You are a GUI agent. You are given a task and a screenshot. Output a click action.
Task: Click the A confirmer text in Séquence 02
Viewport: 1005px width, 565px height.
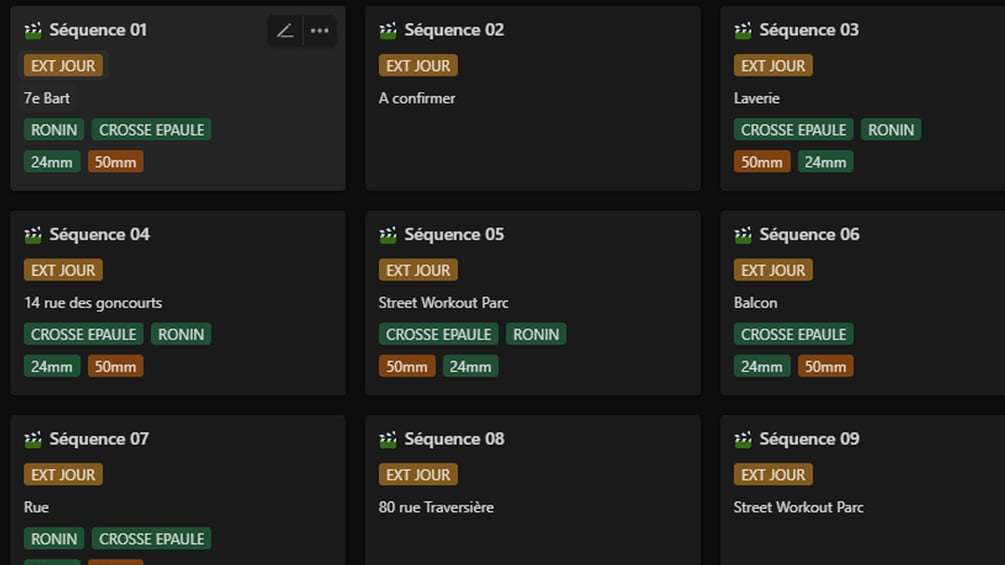pyautogui.click(x=417, y=98)
